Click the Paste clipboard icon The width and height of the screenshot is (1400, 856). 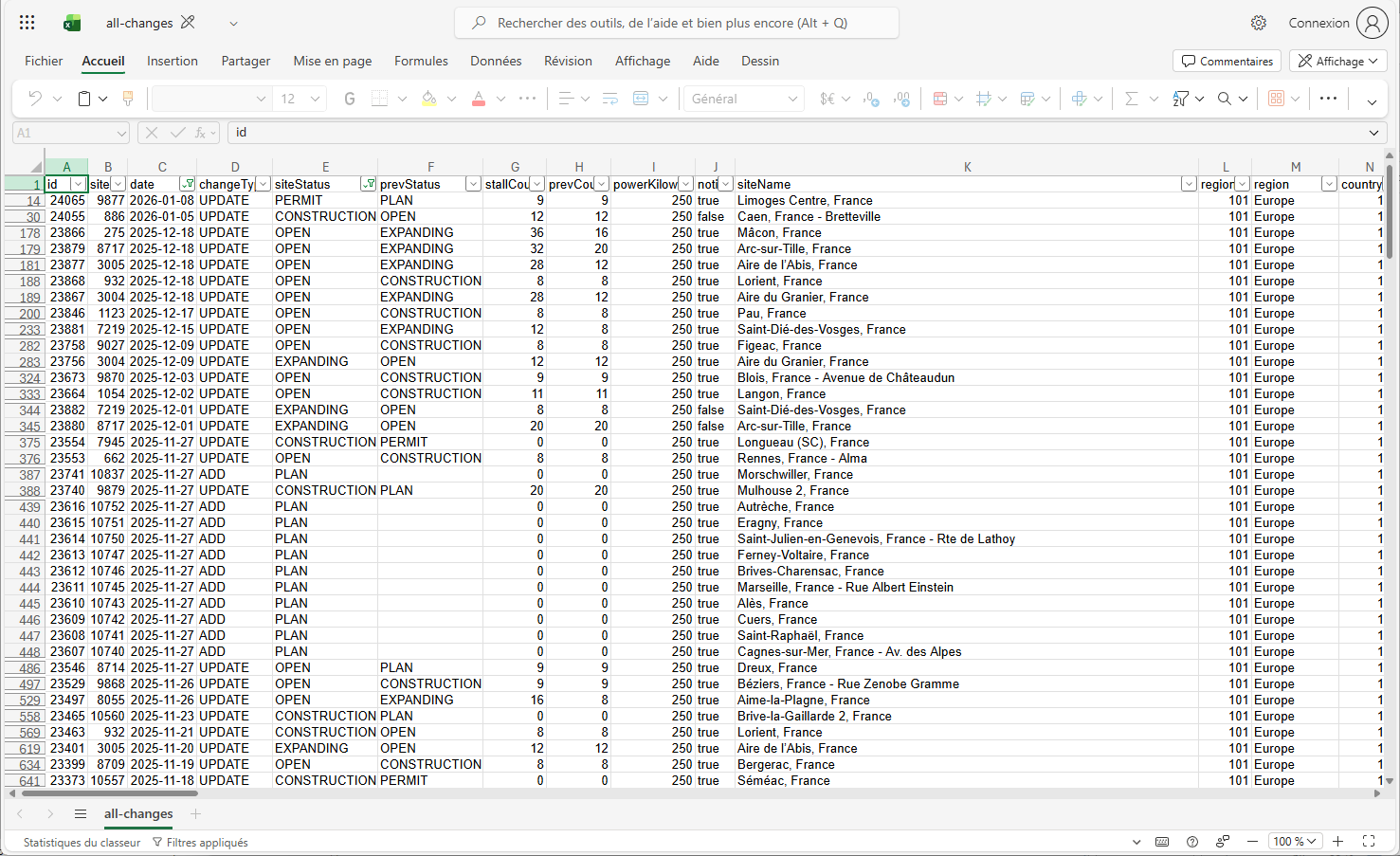[84, 99]
